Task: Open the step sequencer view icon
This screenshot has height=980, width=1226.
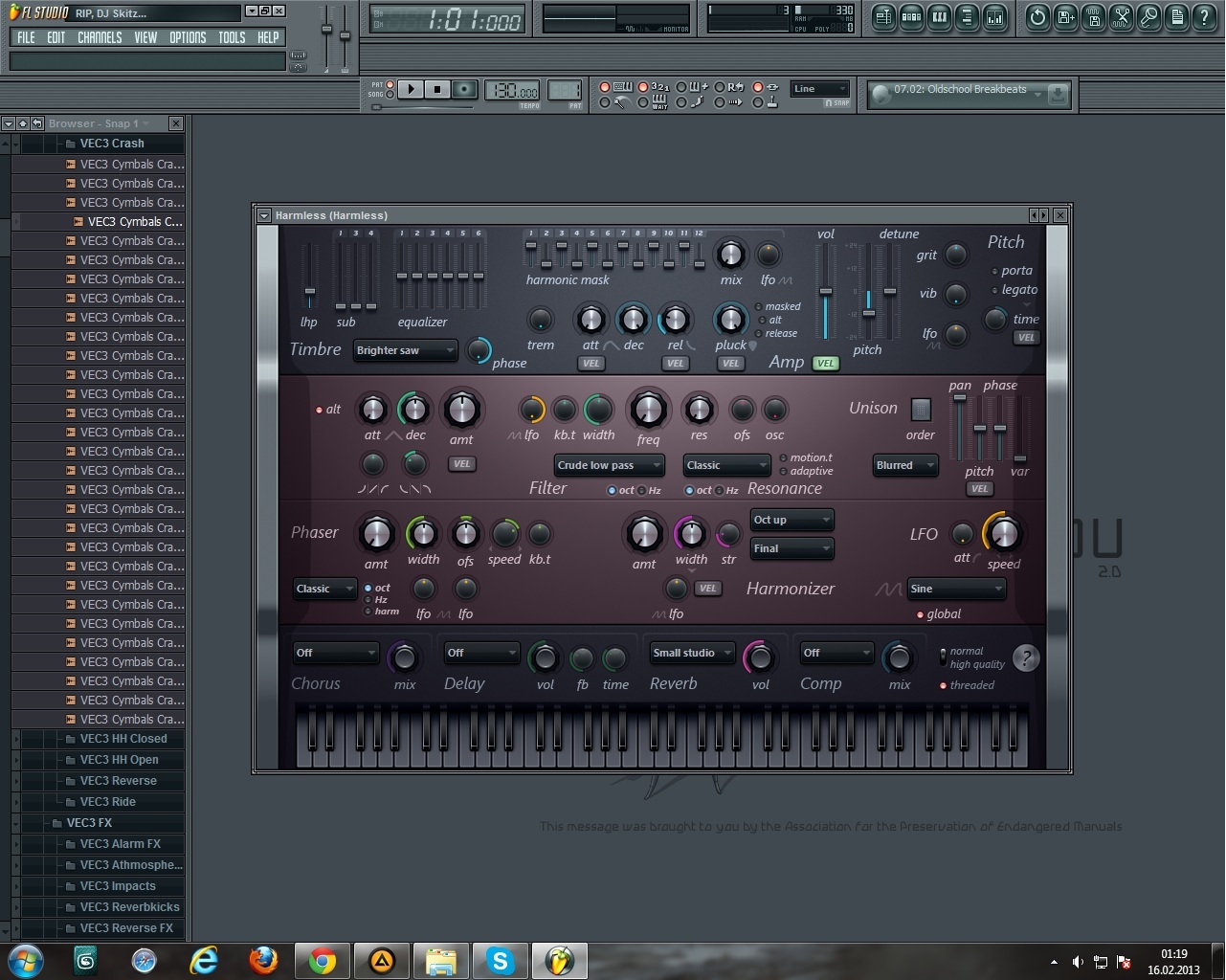Action: [x=911, y=16]
